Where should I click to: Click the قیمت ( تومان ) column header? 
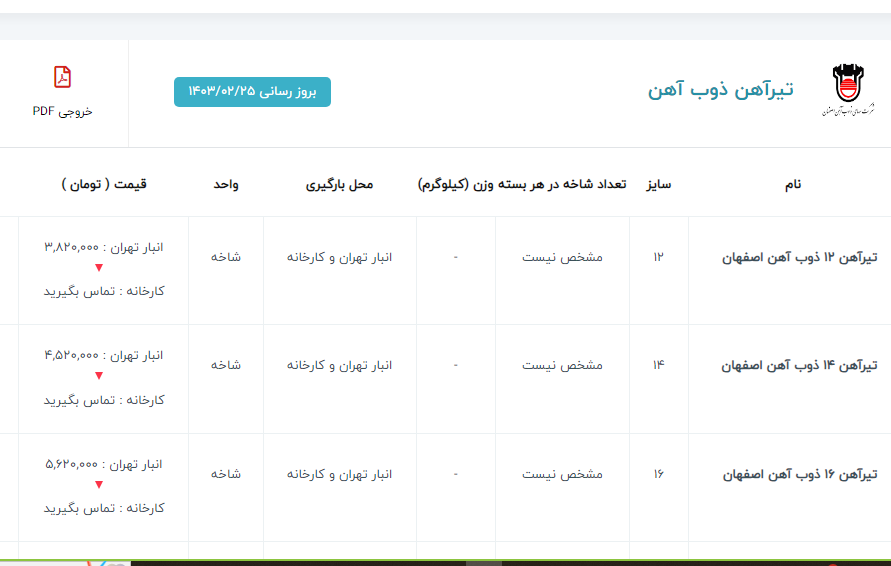pyautogui.click(x=104, y=185)
